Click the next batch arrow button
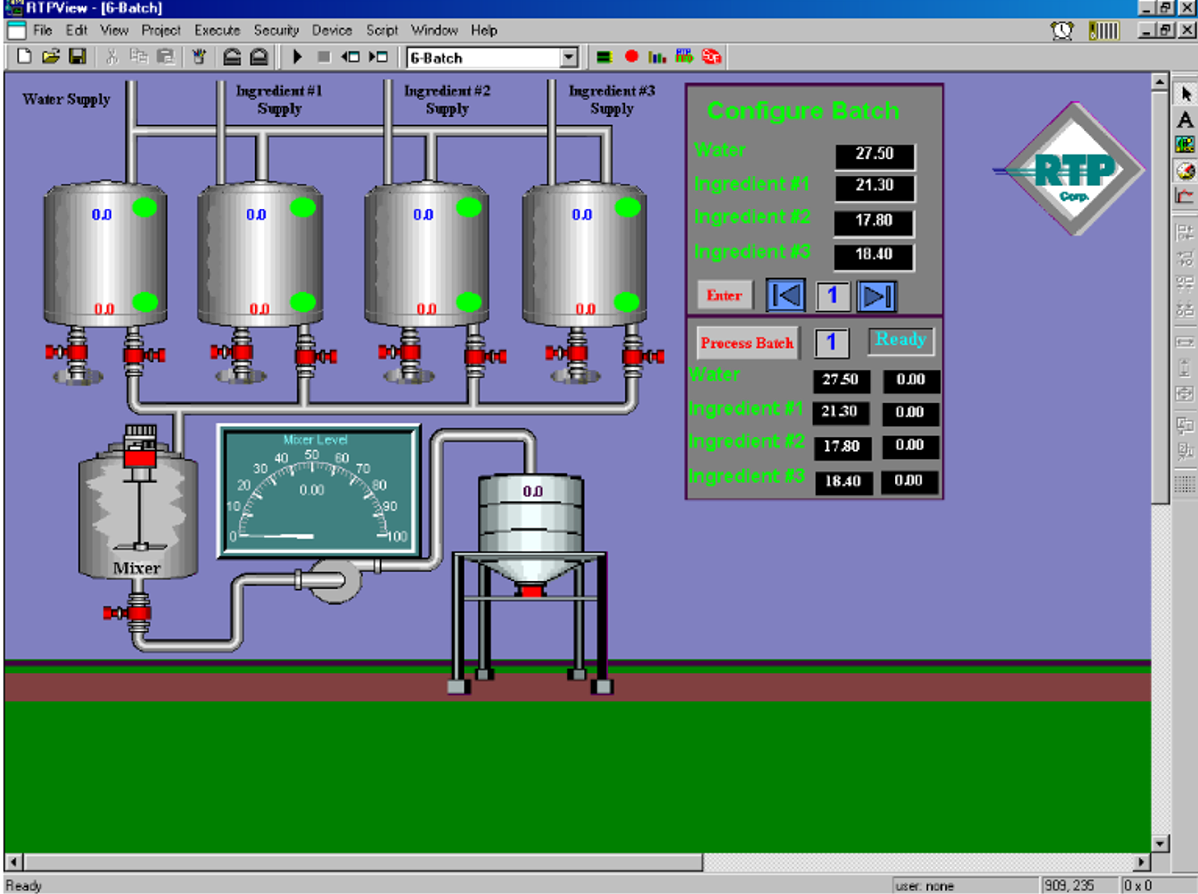 (876, 296)
